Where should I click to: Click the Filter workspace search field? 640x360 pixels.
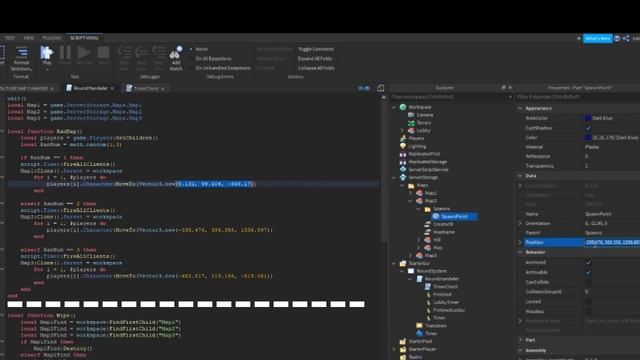click(x=451, y=97)
